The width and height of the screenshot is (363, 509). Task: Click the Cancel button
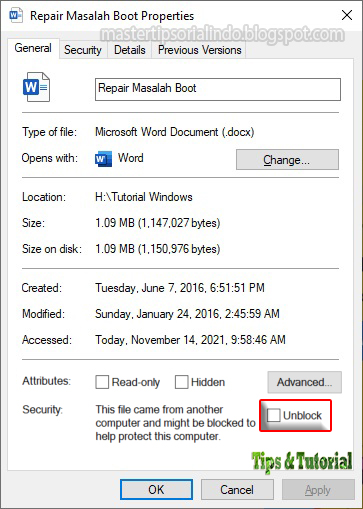[237, 490]
